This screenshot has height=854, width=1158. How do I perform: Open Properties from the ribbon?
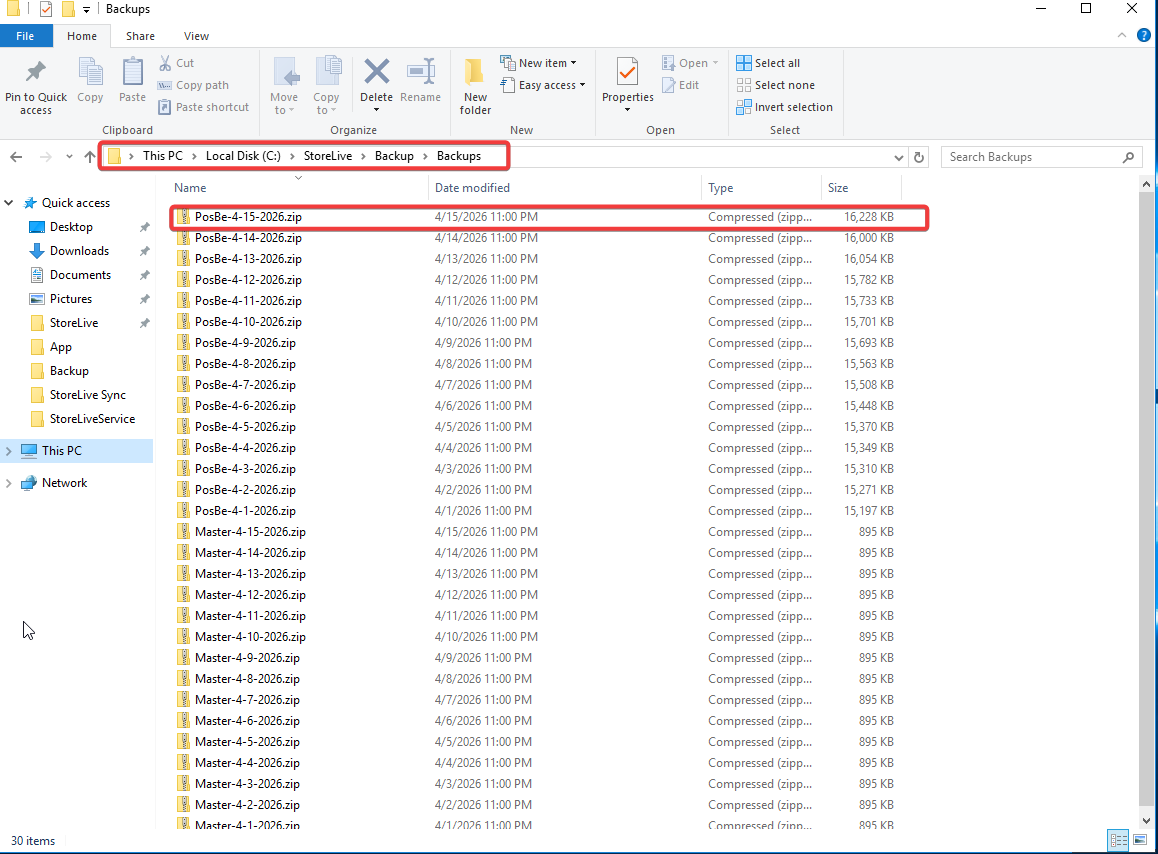pos(627,73)
